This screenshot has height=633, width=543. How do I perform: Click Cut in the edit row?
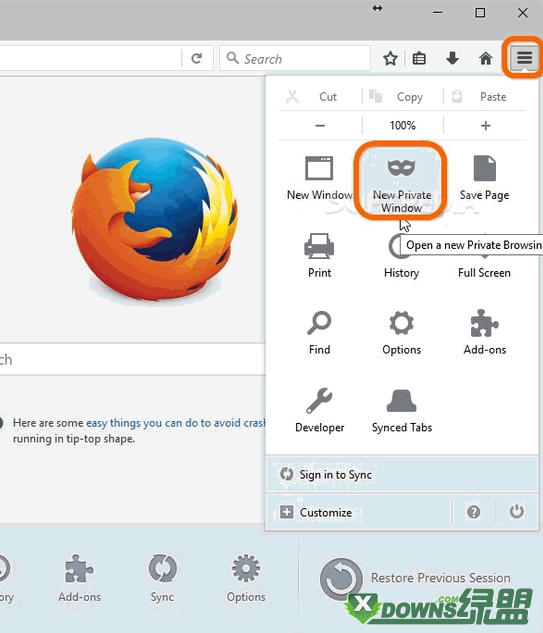click(319, 97)
